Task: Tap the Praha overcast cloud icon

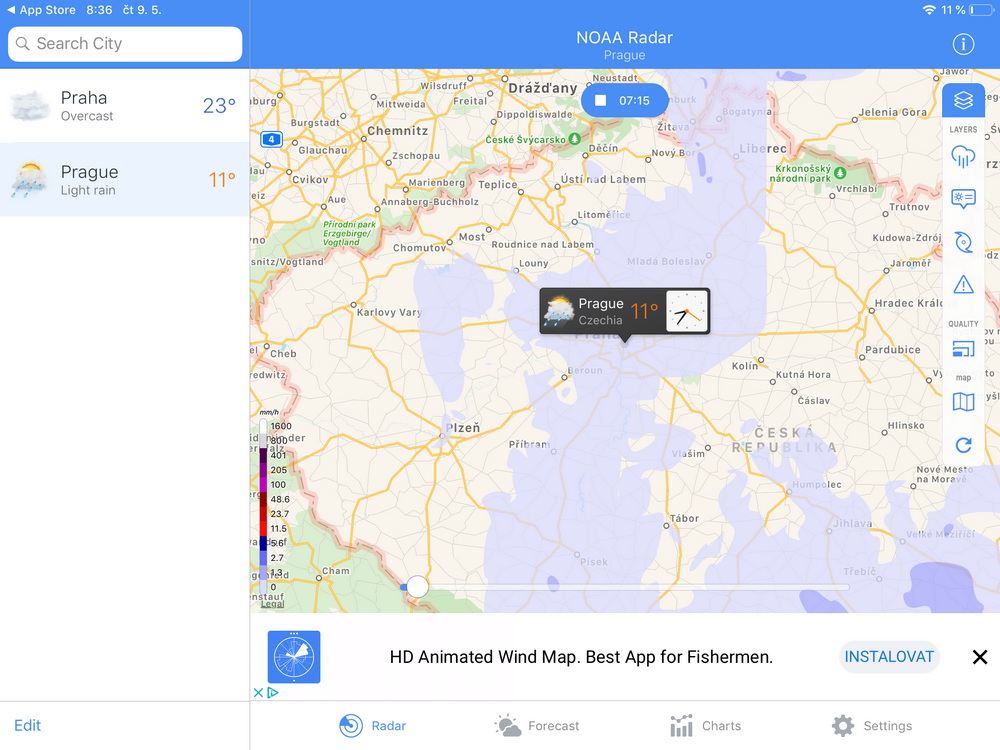Action: coord(29,106)
